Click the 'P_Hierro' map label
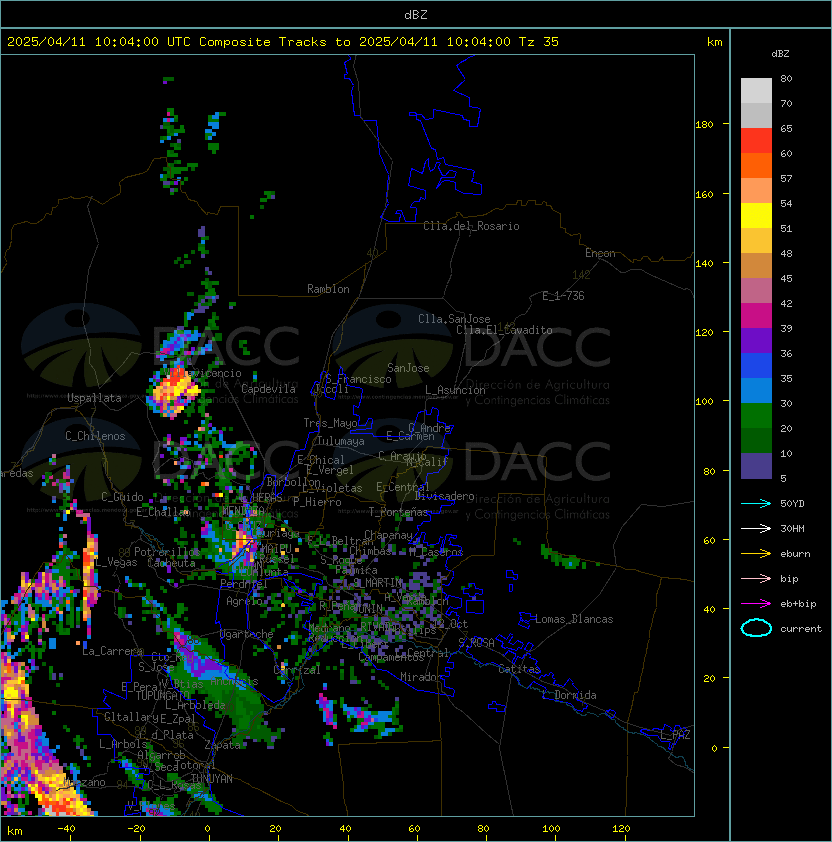 point(317,502)
